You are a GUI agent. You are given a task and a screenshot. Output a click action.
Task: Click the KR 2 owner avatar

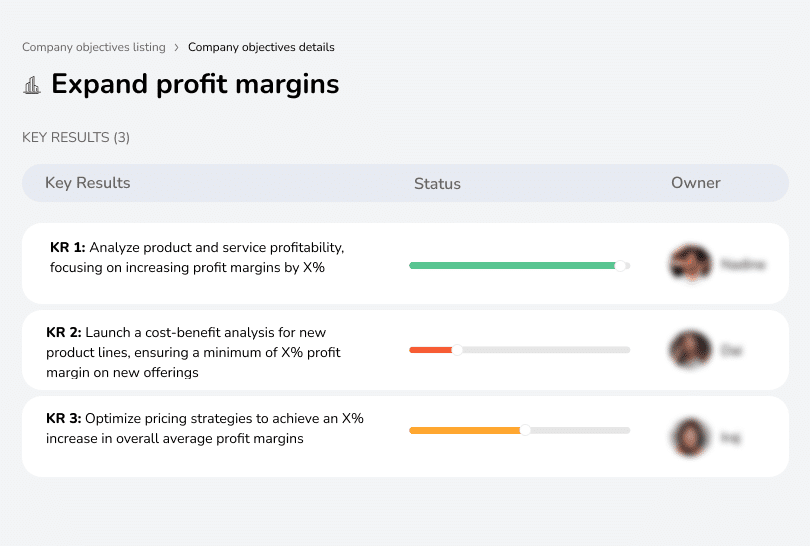tap(691, 350)
